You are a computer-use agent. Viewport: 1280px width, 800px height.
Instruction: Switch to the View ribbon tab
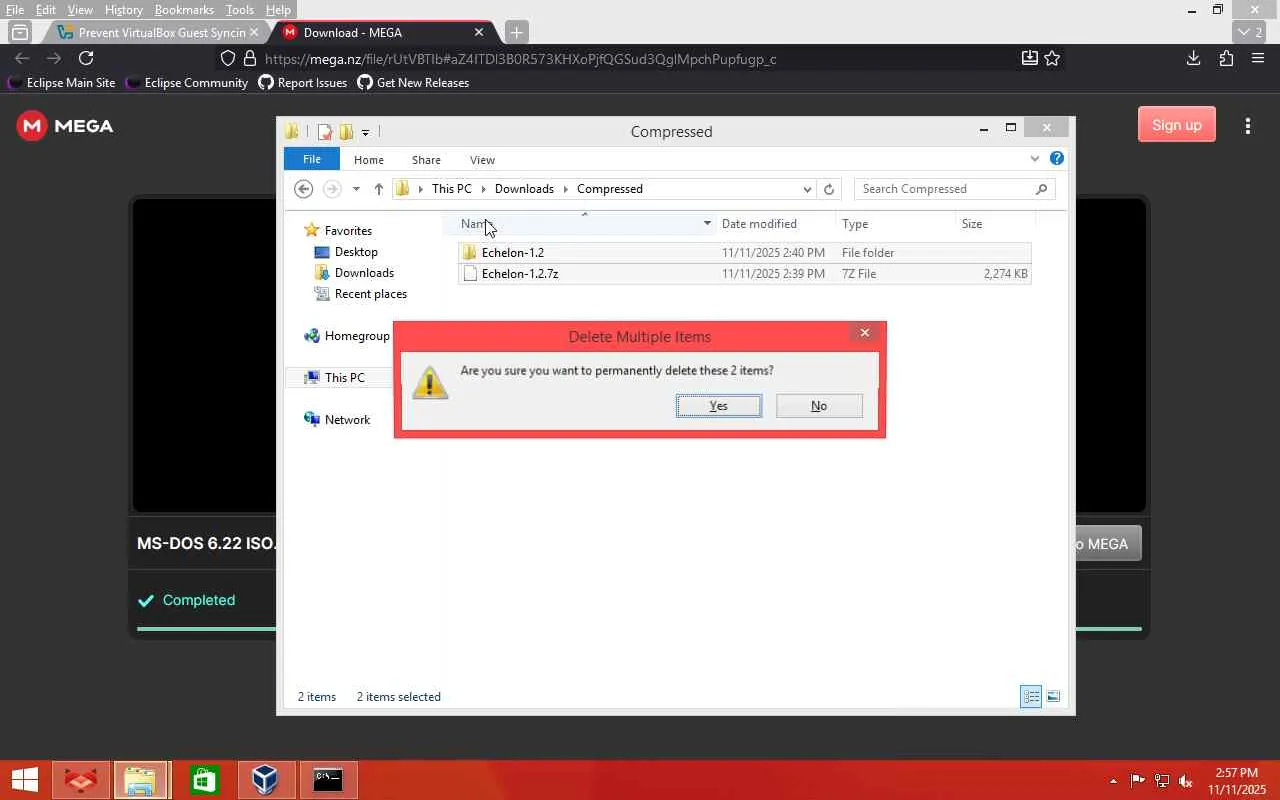(x=482, y=160)
